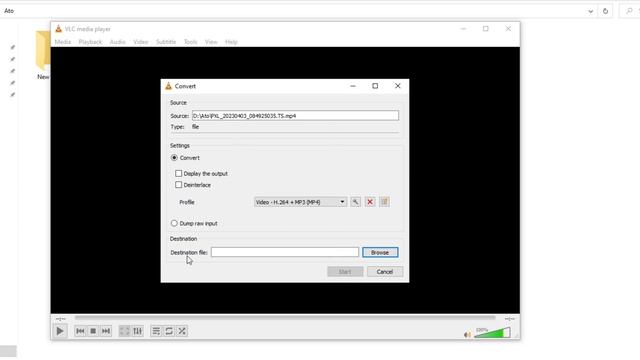This screenshot has height=360, width=640.
Task: Click the Source path field
Action: click(x=296, y=116)
